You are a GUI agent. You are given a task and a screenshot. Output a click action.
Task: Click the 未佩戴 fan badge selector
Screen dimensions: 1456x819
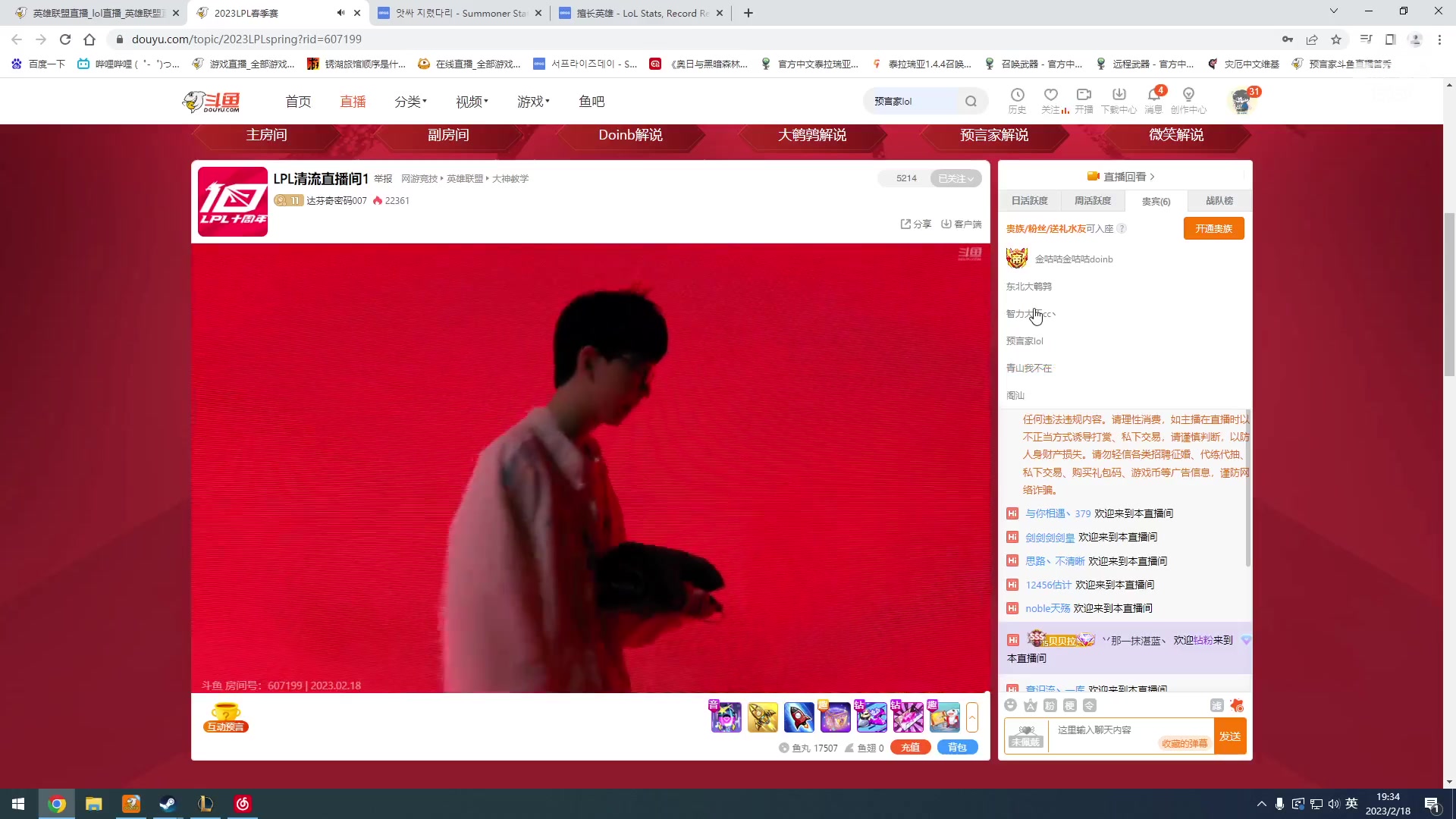(1025, 736)
